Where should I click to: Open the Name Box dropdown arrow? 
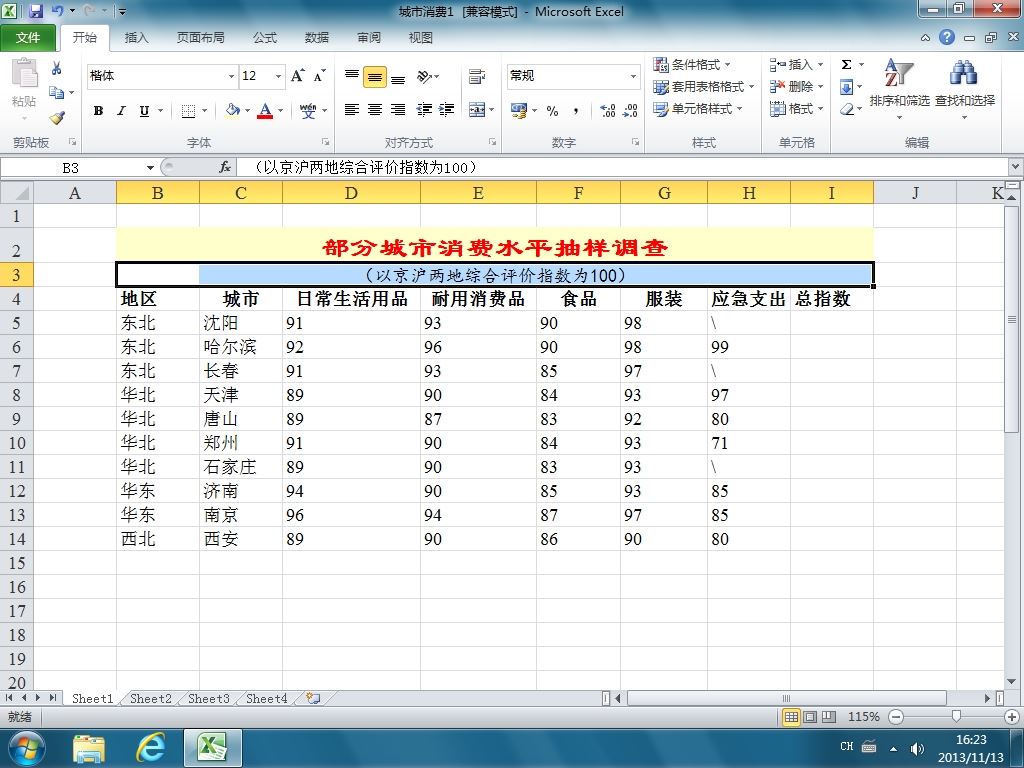[x=150, y=168]
